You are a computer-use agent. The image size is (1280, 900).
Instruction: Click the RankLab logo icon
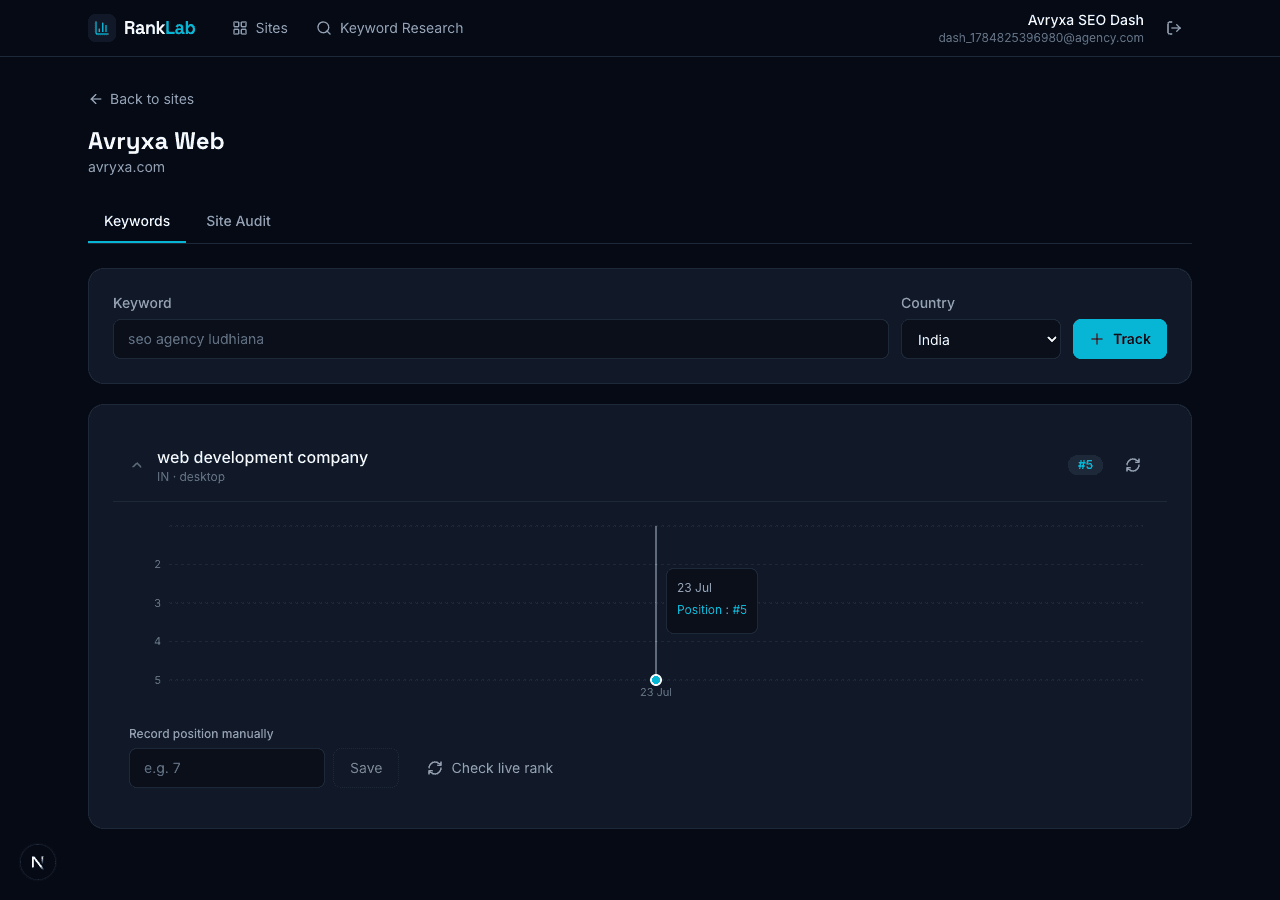(102, 28)
